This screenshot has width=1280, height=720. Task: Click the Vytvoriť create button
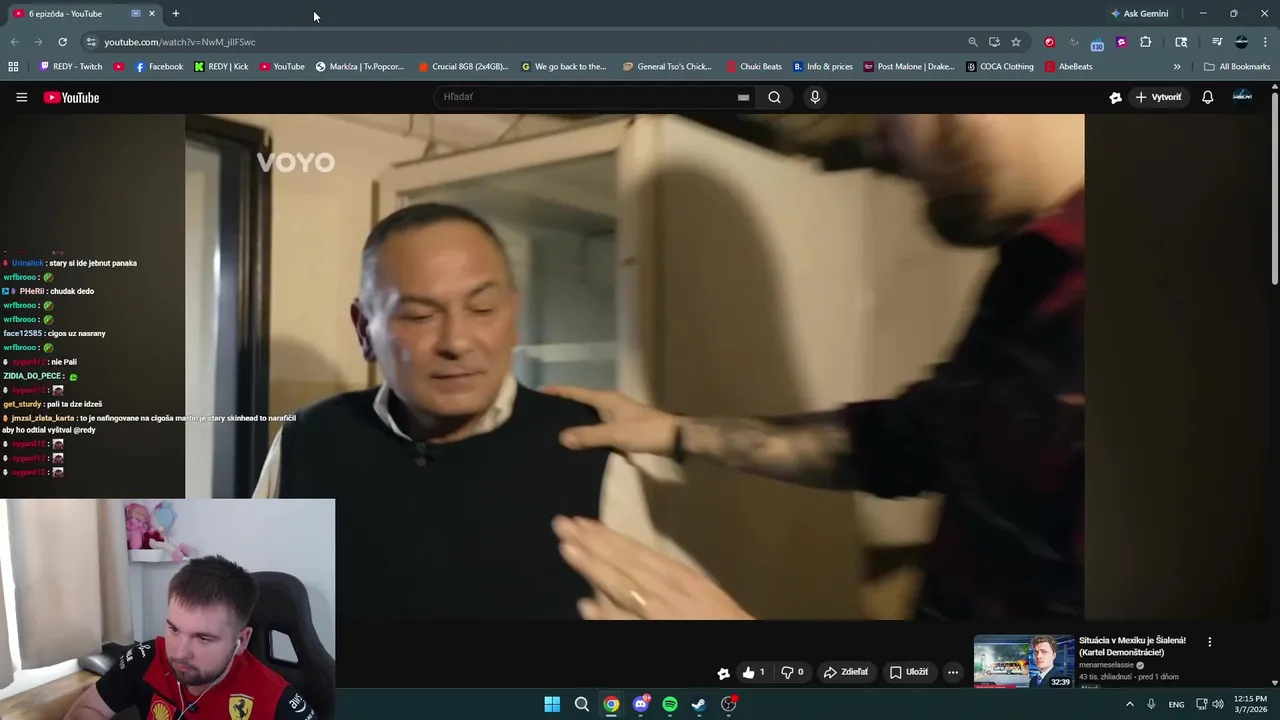1158,97
